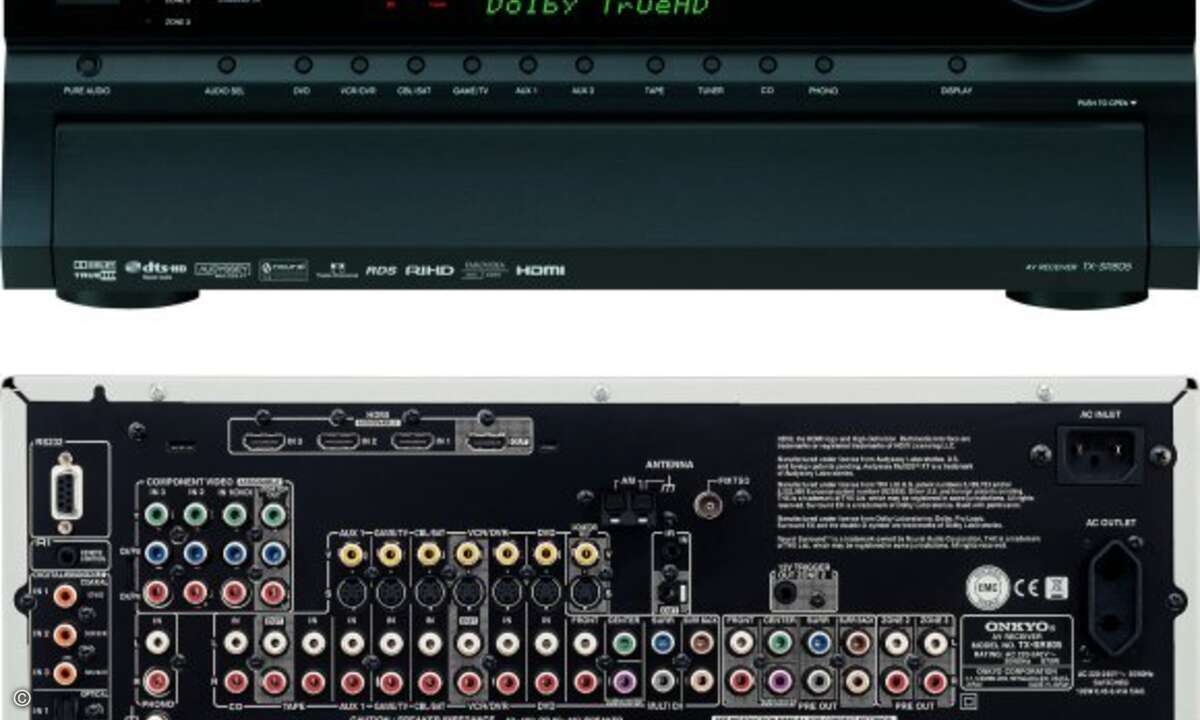
Task: Click the Dolby TrueHD display text
Action: tap(597, 7)
